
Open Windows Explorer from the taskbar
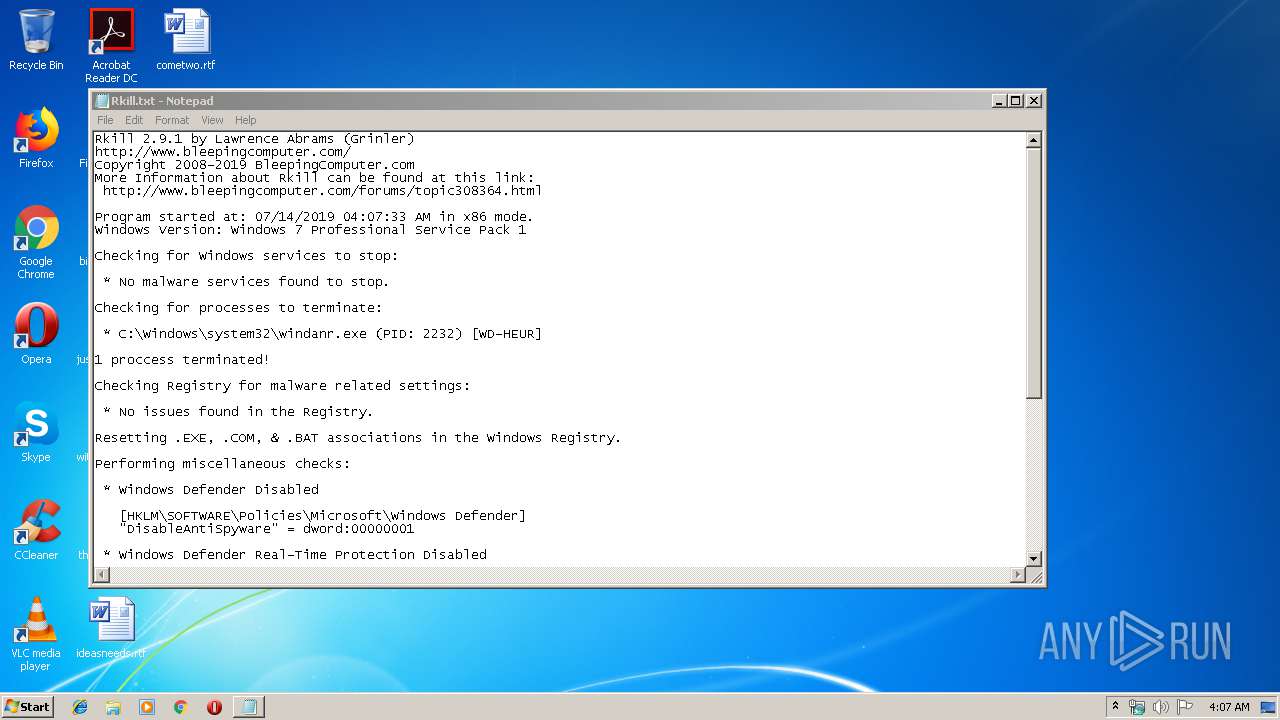point(113,707)
